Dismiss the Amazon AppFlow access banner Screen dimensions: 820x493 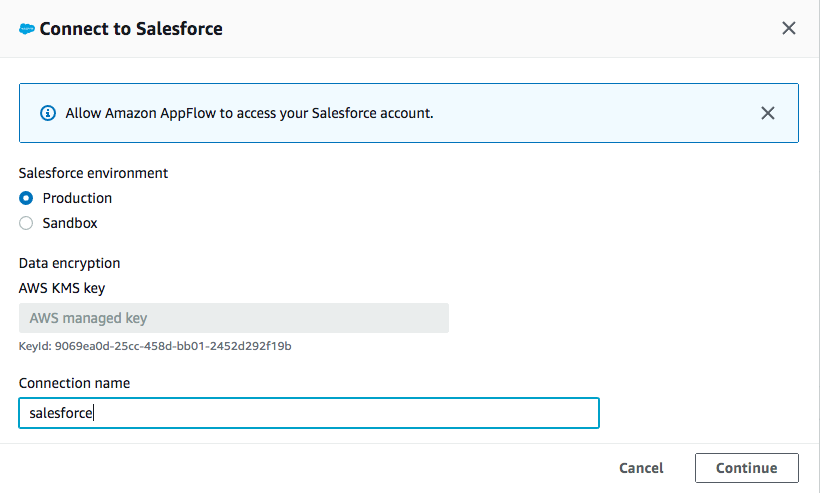[767, 113]
